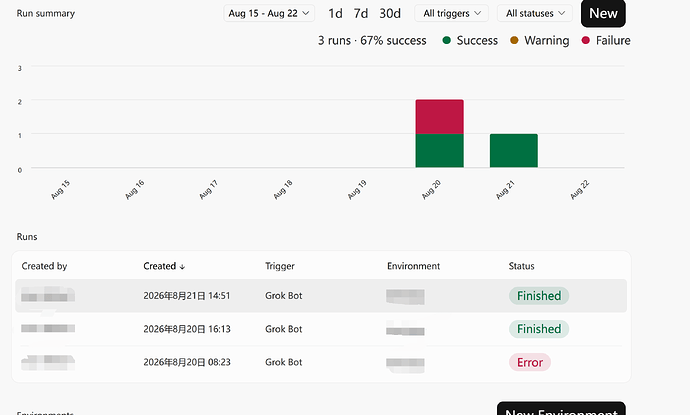Toggle the Failure legend dot
This screenshot has height=415, width=690.
click(585, 40)
